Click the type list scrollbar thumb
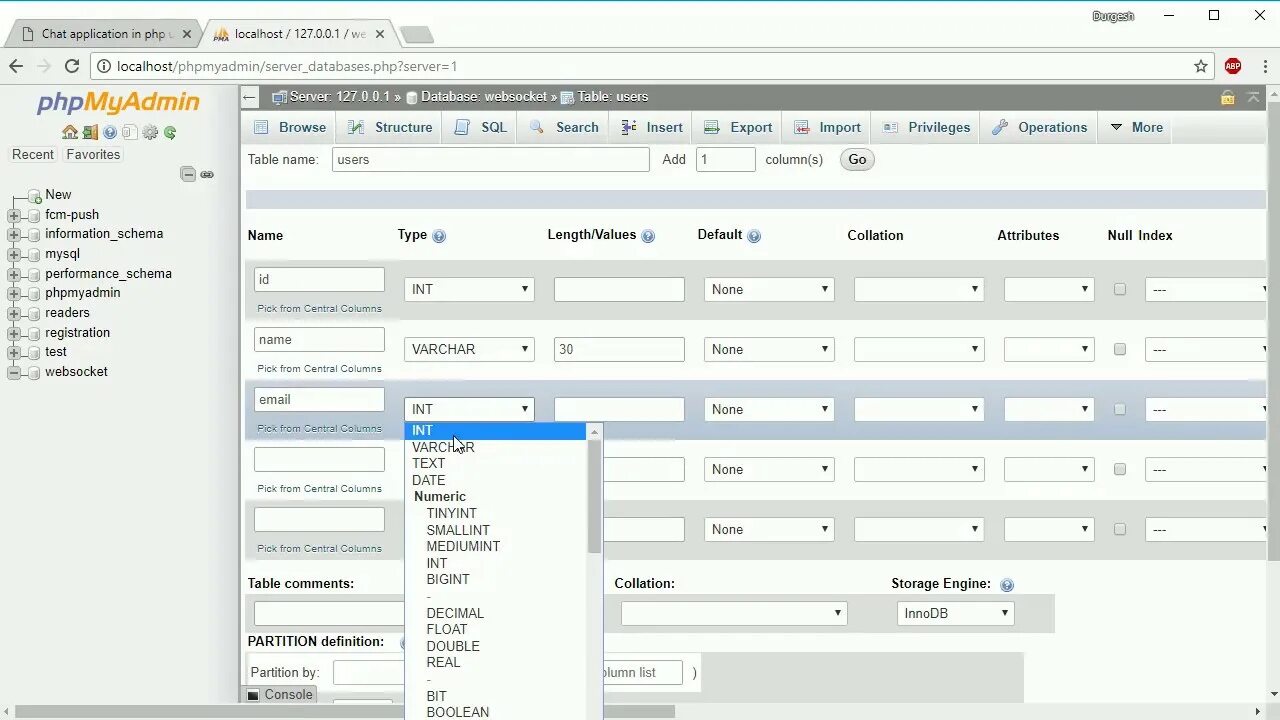Screen dimensions: 1280x720 point(594,496)
